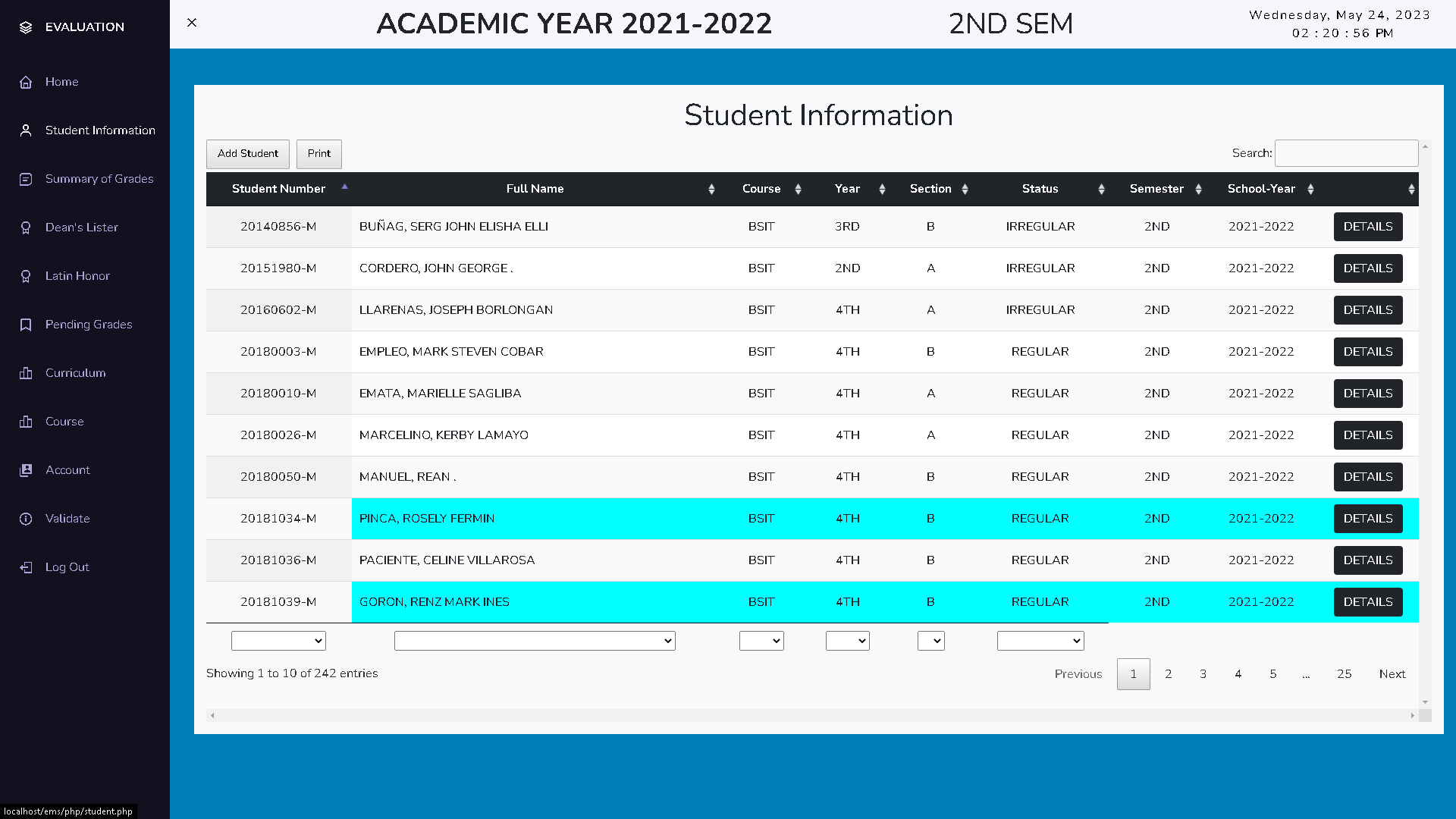Go to page 2 of results
Screen dimensions: 1456x819
pos(1168,674)
